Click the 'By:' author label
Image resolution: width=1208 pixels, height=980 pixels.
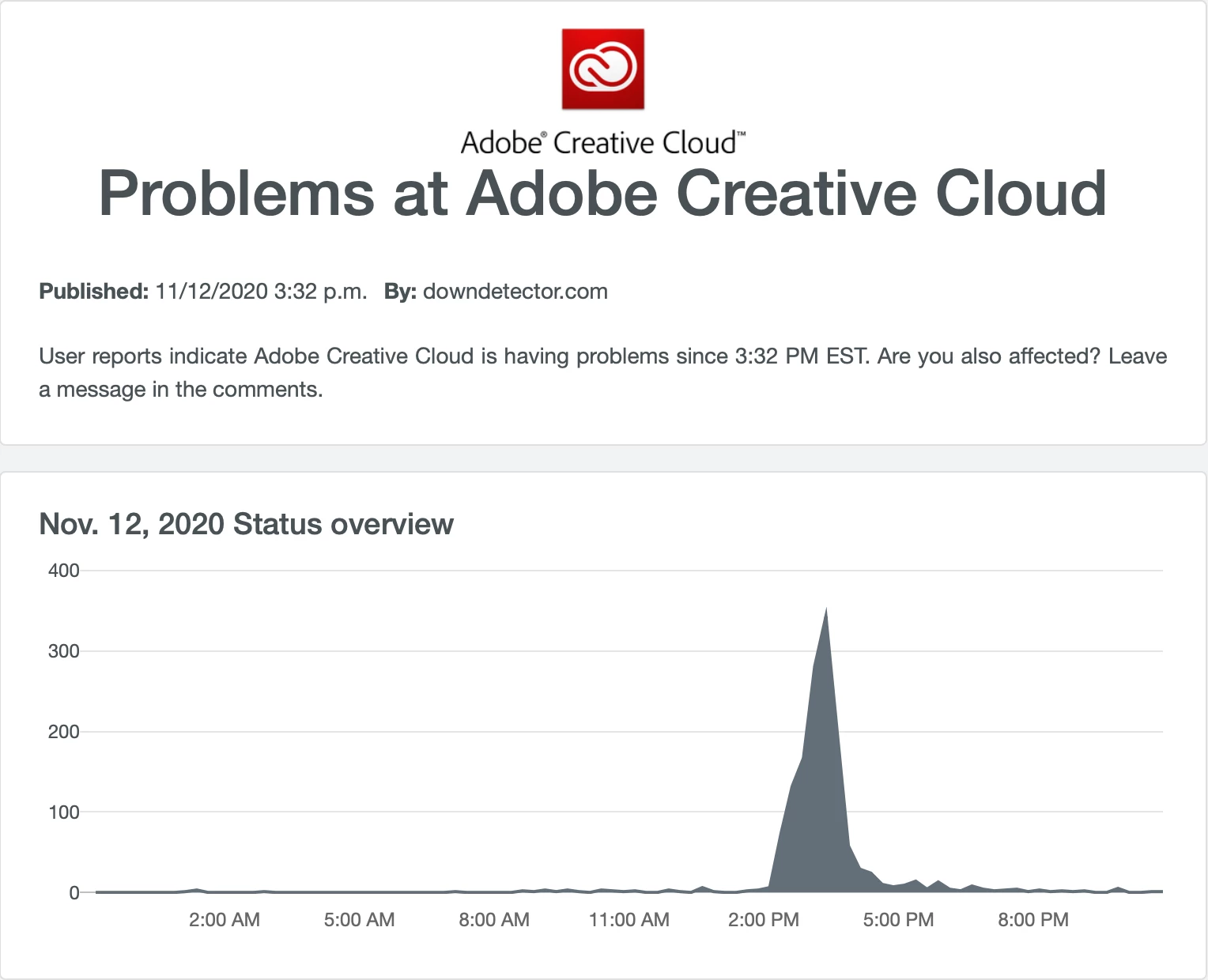(400, 292)
